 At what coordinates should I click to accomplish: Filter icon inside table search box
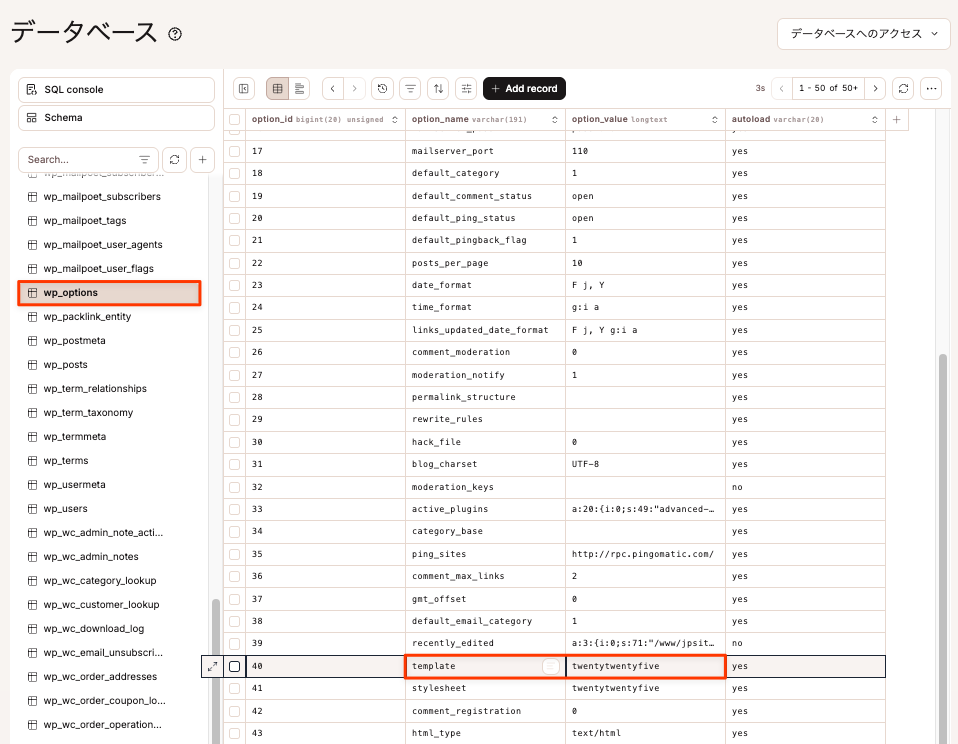point(144,159)
